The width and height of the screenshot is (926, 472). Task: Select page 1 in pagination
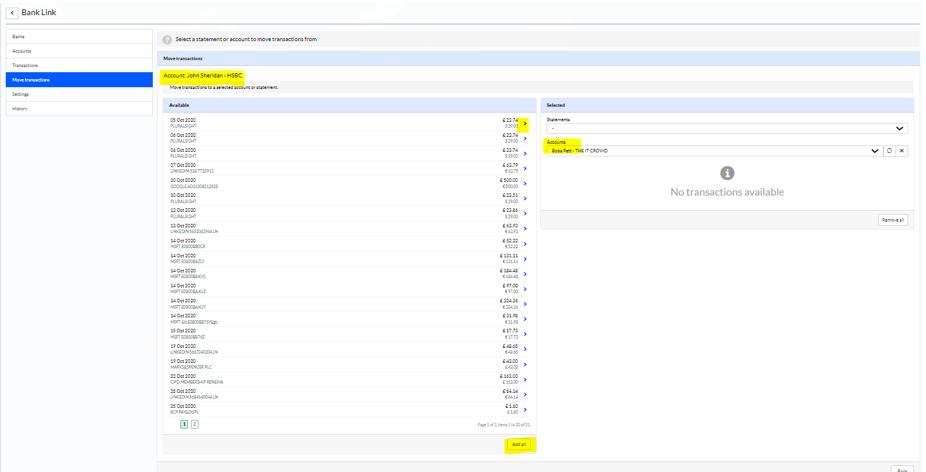coord(184,424)
